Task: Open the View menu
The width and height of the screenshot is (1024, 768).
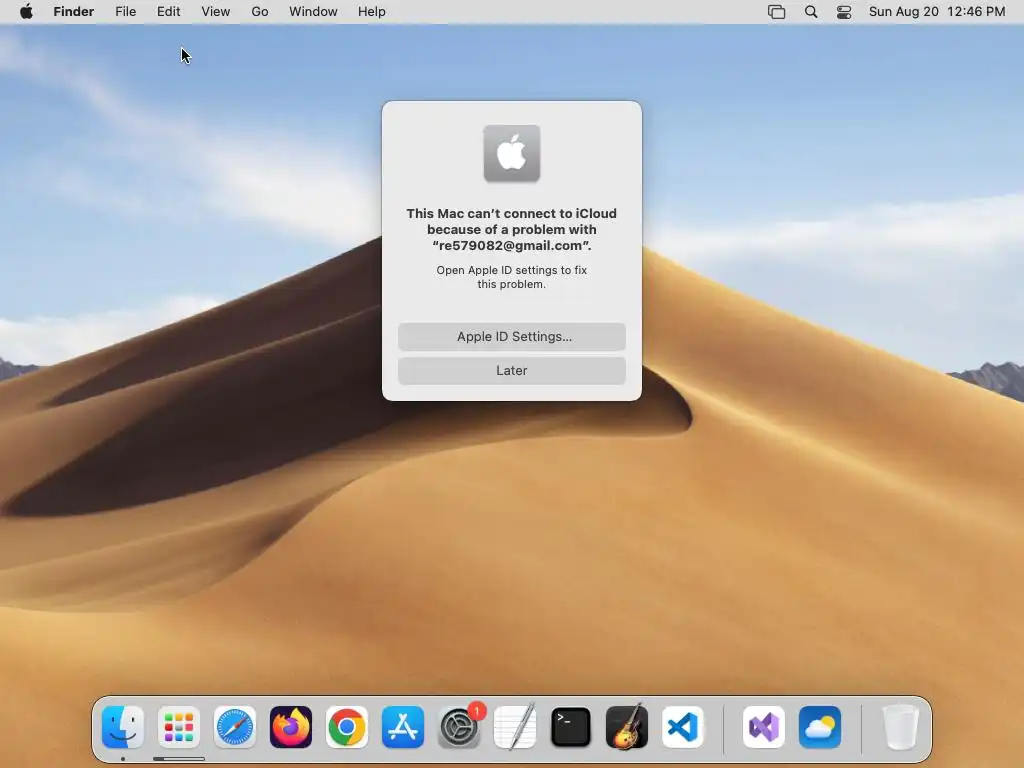Action: point(216,12)
